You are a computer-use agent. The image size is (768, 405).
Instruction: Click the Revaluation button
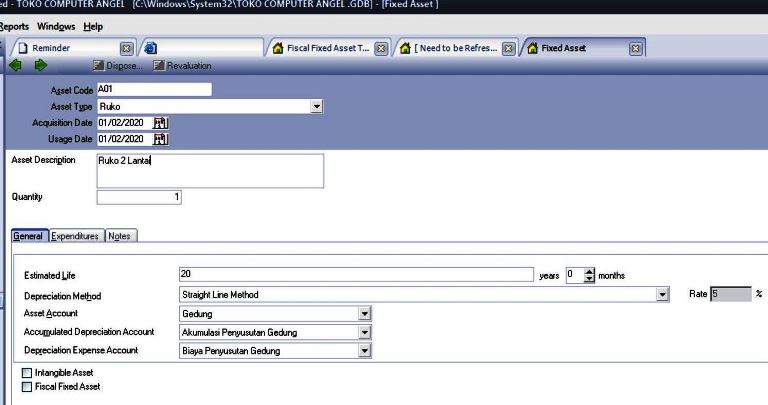coord(182,66)
